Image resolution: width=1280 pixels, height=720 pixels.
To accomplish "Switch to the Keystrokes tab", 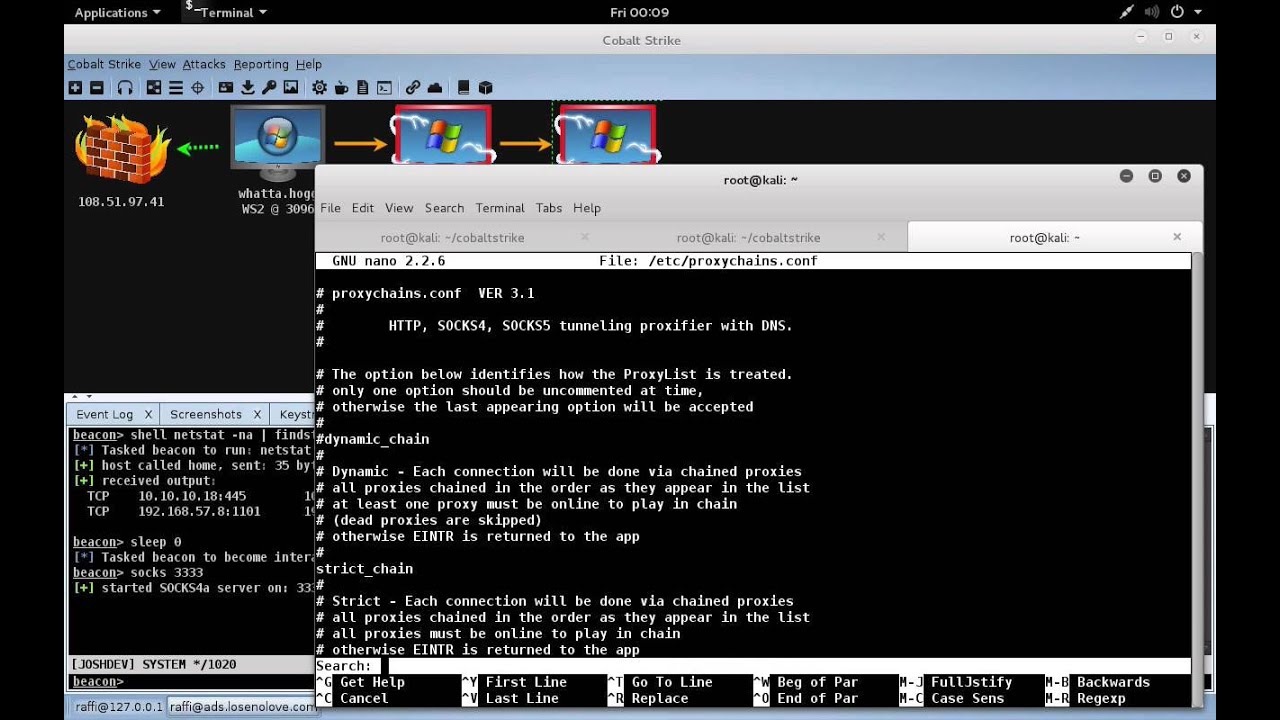I will 296,414.
